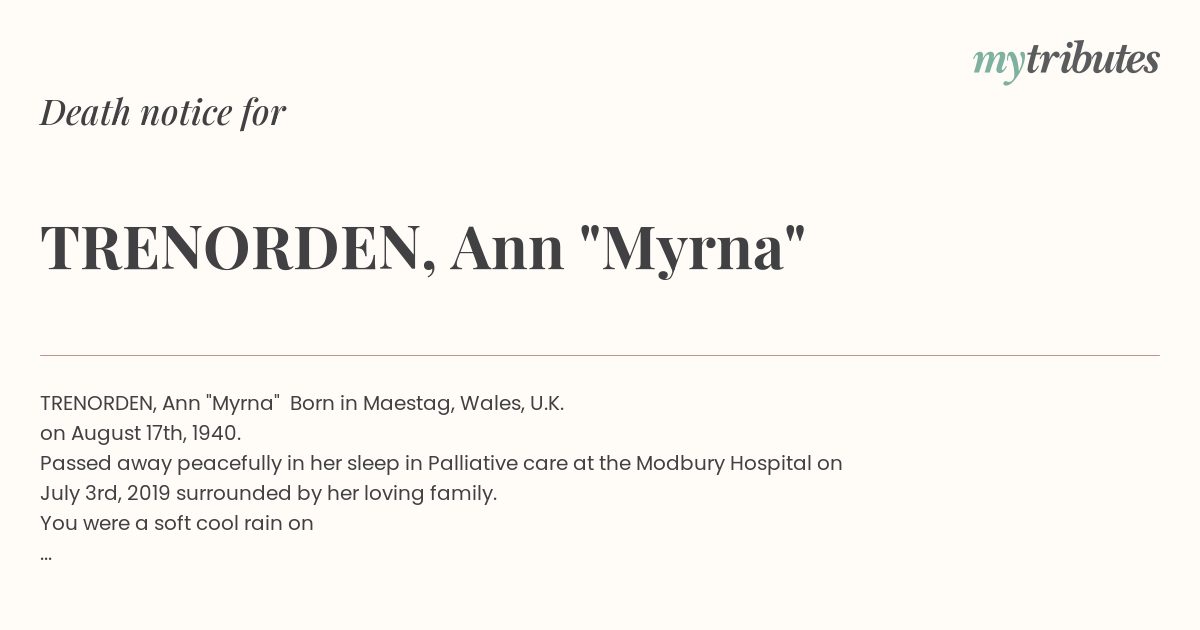Image resolution: width=1200 pixels, height=630 pixels.
Task: Click the 'on August 17th, 1940.' text
Action: [x=141, y=433]
